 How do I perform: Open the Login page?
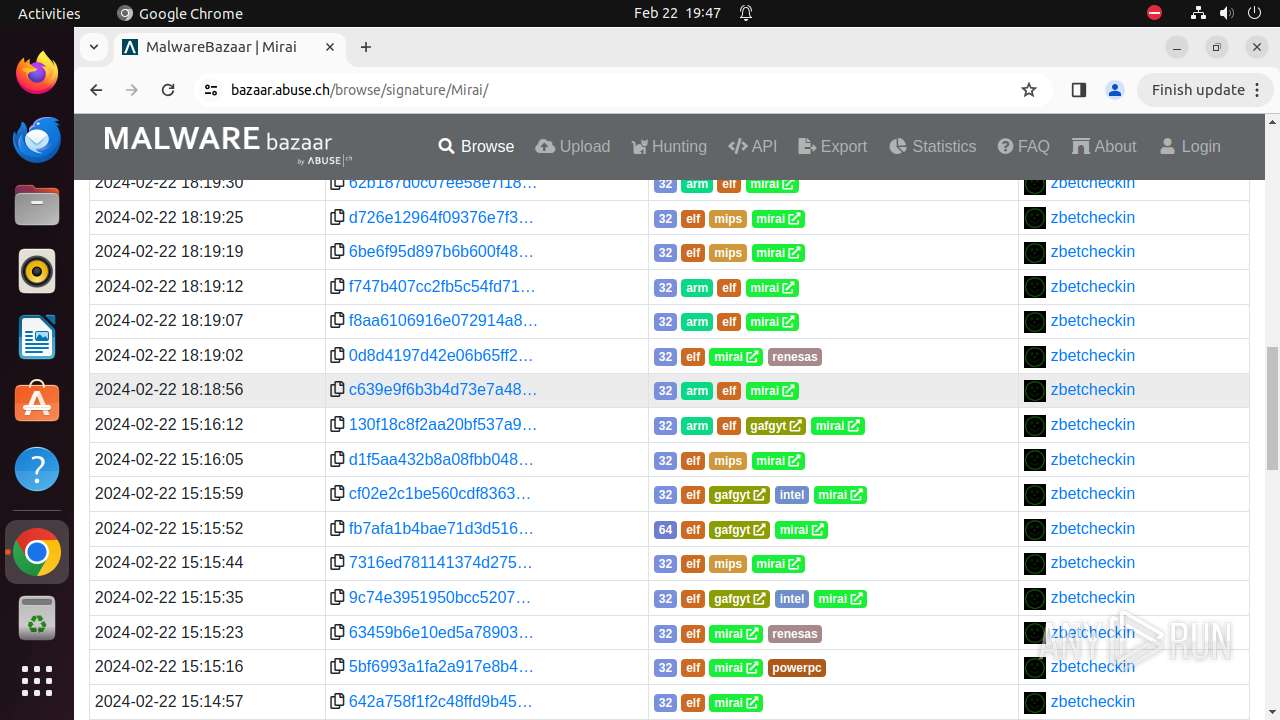[1190, 146]
